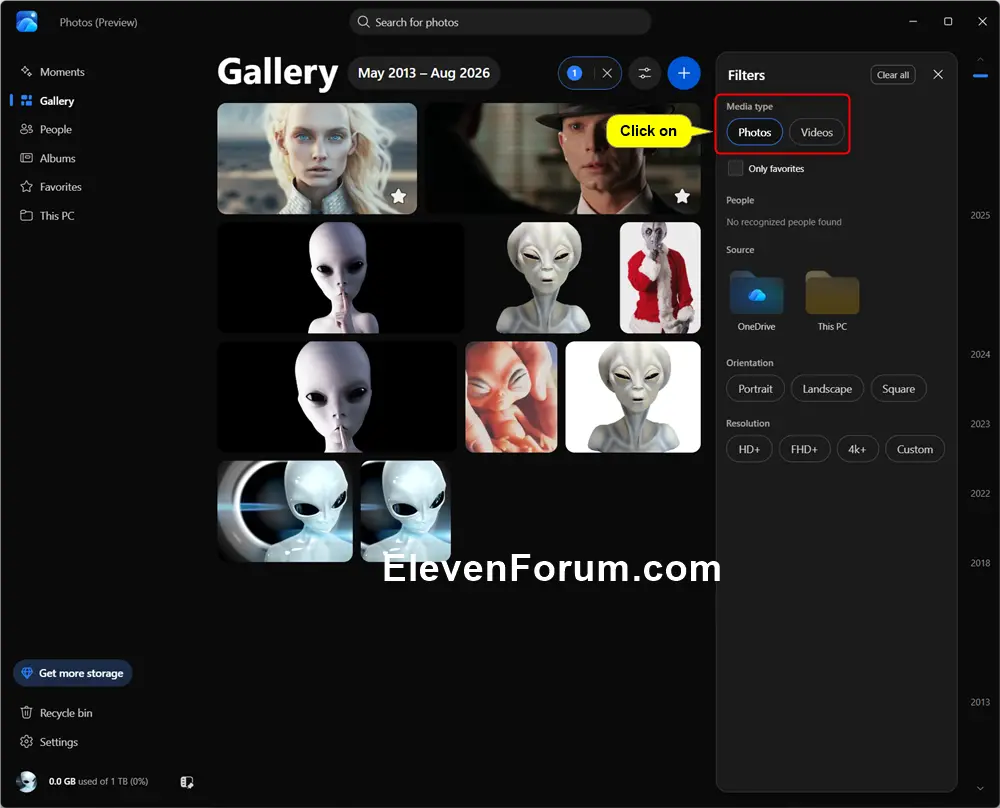Screen dimensions: 1000x808
Task: Click the 'No recognized people found' text
Action: point(784,222)
